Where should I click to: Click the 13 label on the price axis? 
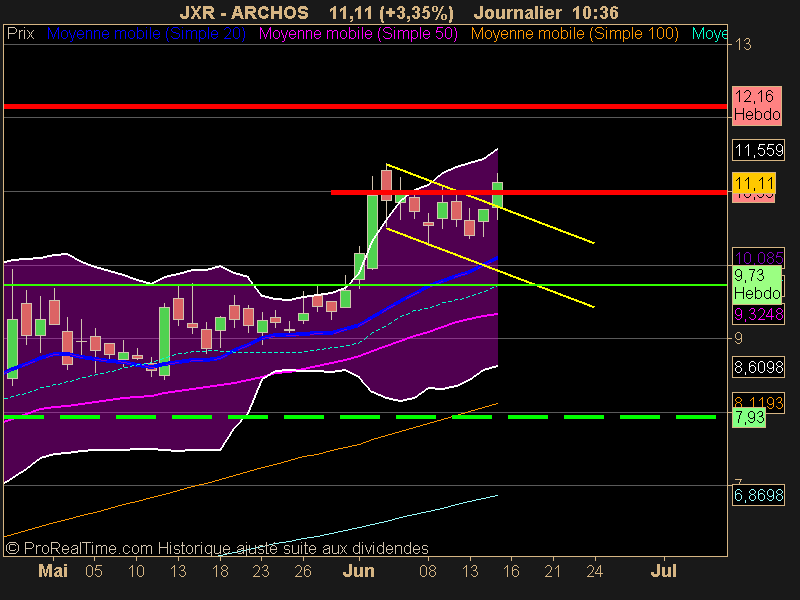[743, 45]
